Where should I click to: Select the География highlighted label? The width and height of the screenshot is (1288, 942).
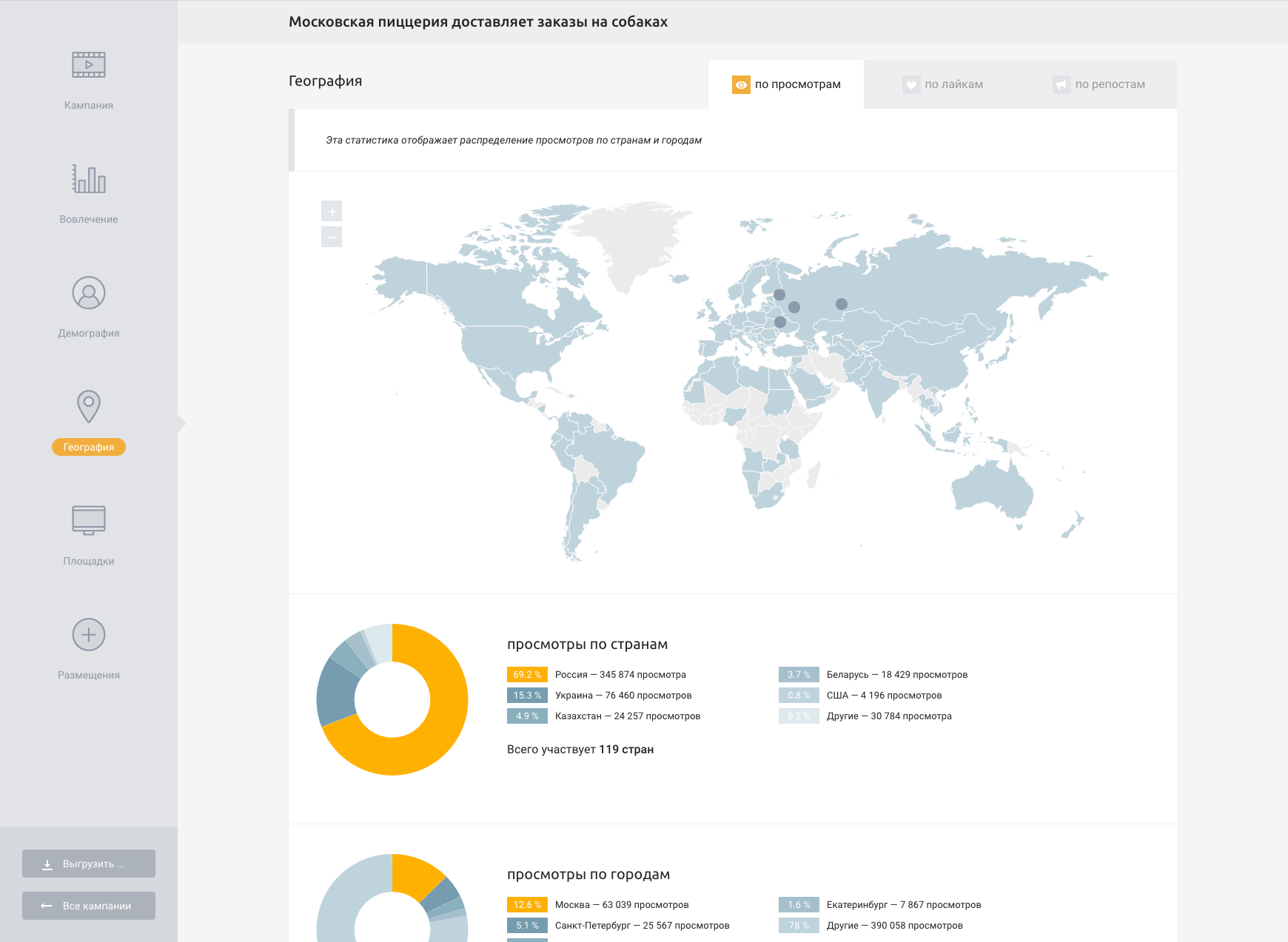(89, 447)
